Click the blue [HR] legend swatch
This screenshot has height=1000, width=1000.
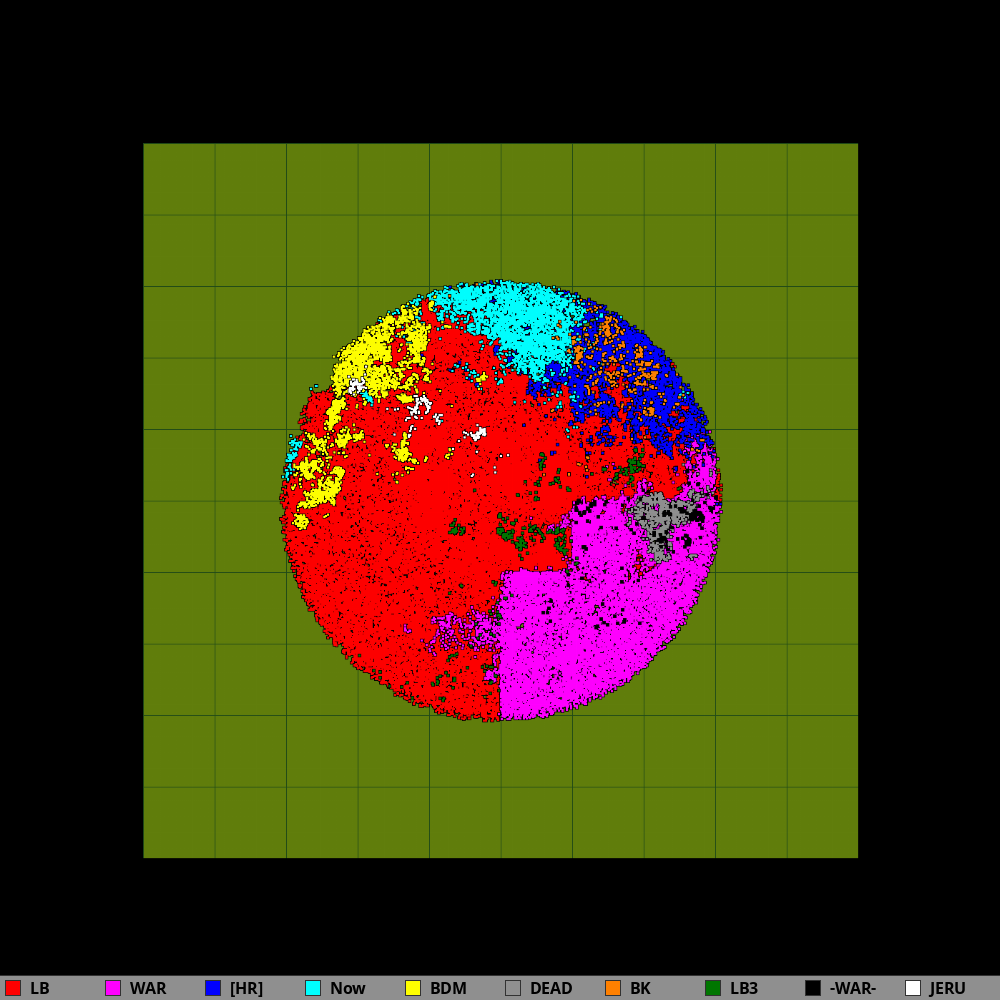point(213,988)
